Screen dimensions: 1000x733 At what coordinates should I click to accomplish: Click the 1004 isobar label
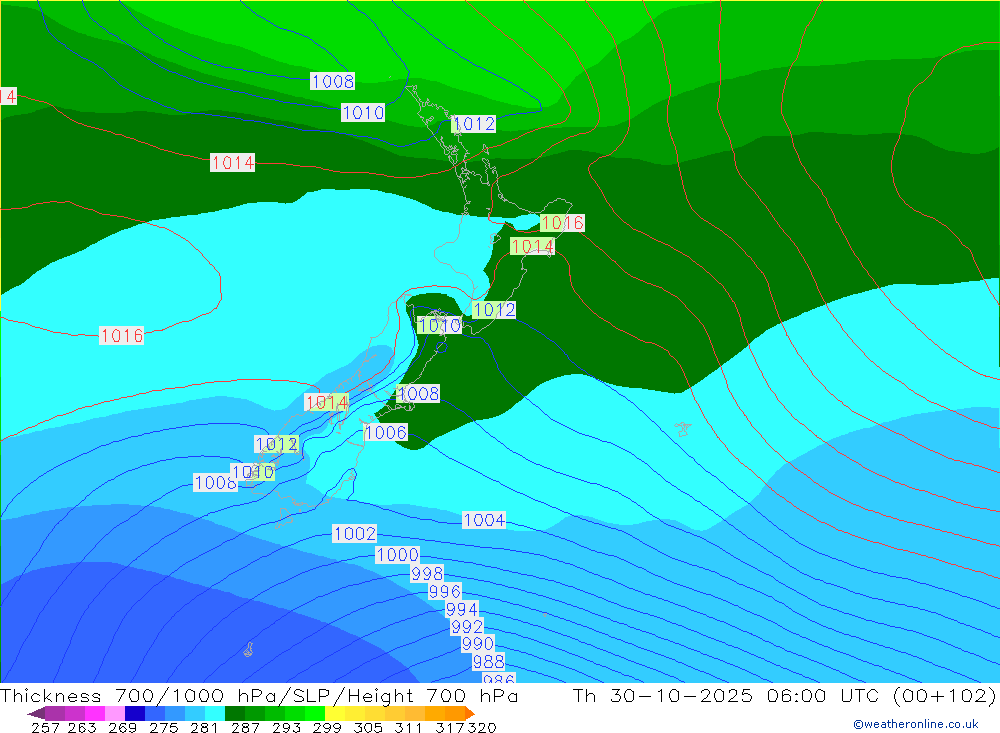click(x=484, y=520)
